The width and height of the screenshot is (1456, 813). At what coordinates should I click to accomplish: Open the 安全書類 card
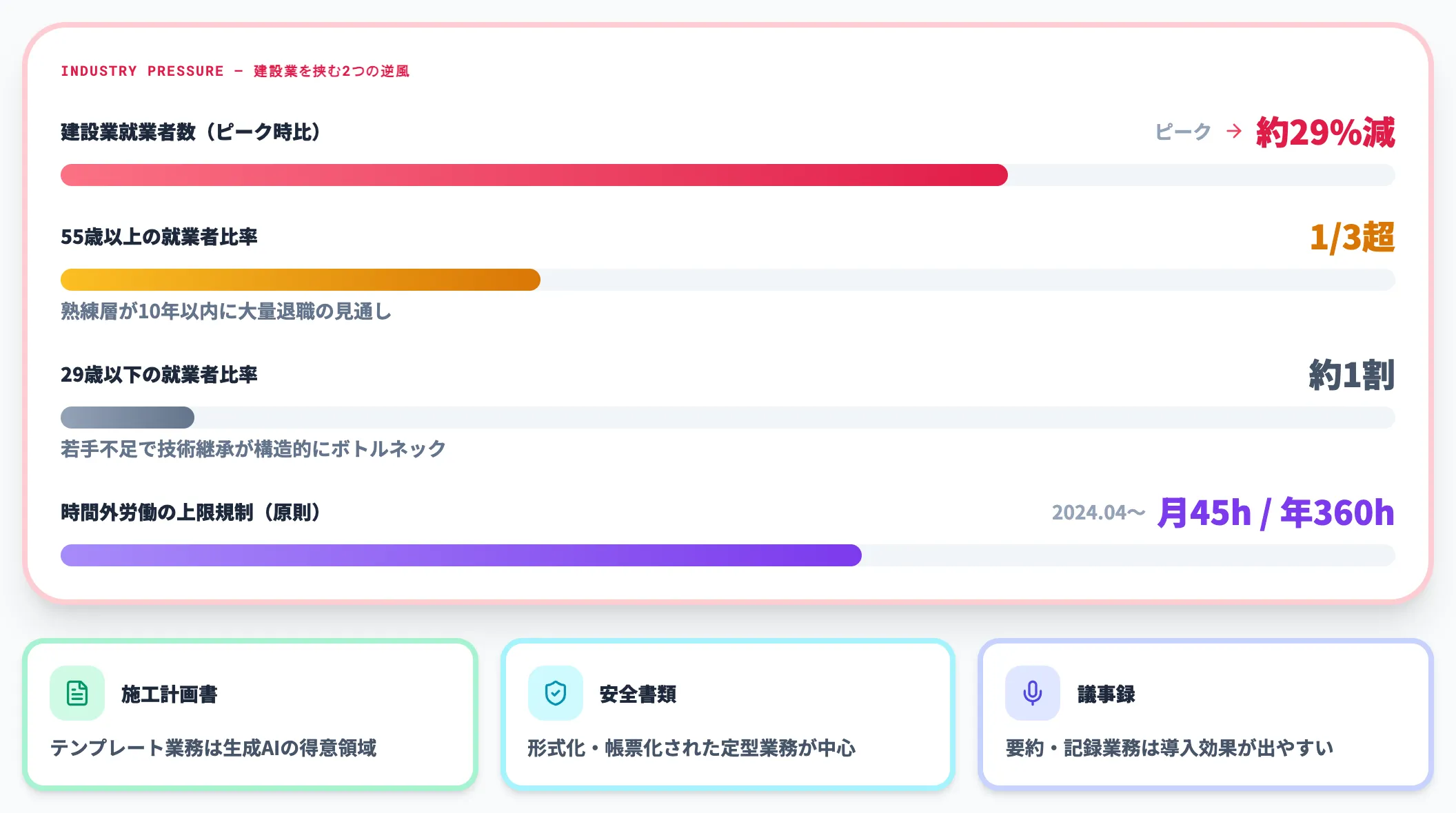[x=728, y=714]
